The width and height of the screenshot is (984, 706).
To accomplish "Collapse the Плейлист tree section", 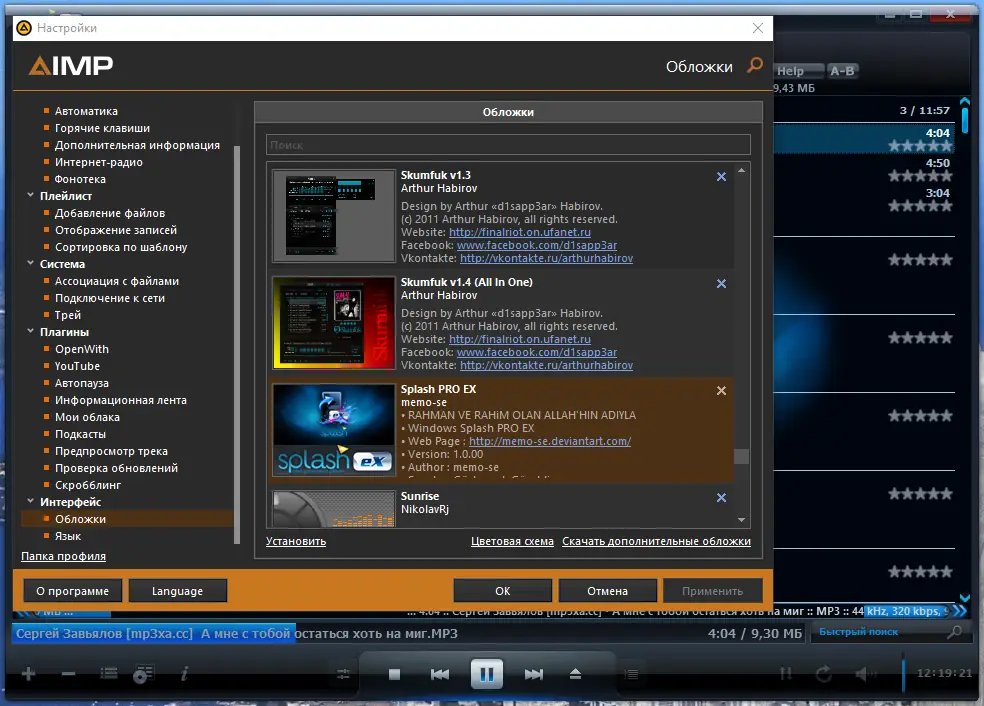I will 31,195.
